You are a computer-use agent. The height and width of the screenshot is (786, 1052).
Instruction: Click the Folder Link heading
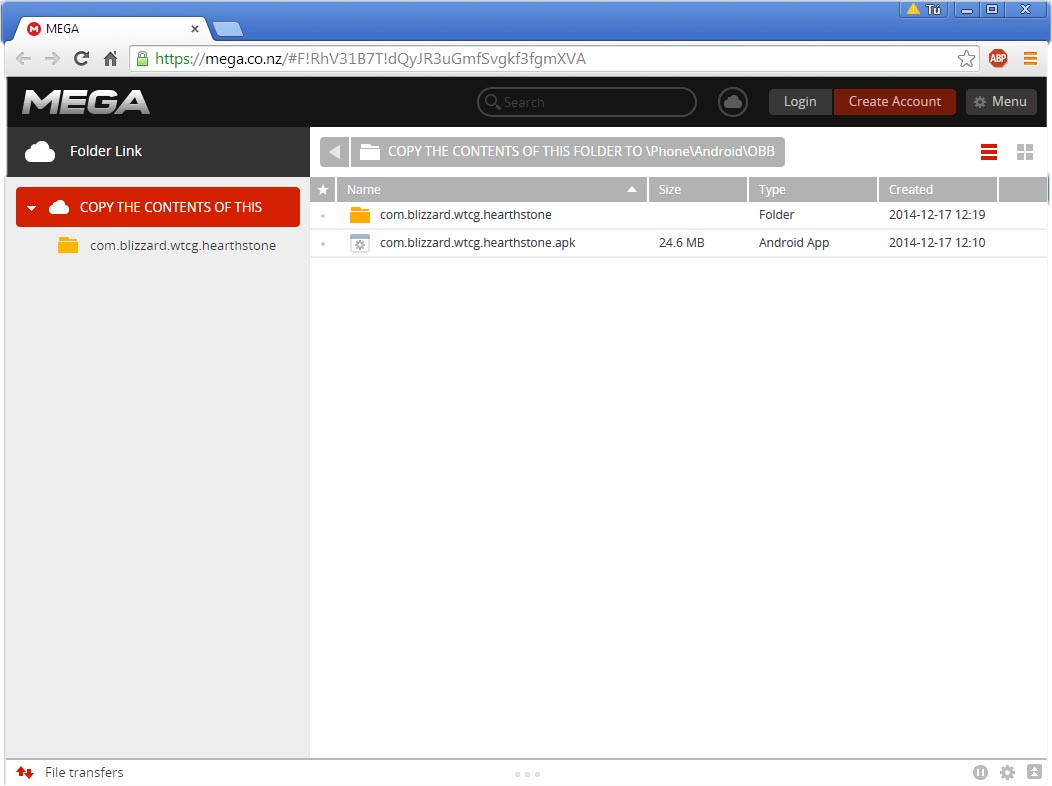coord(105,152)
